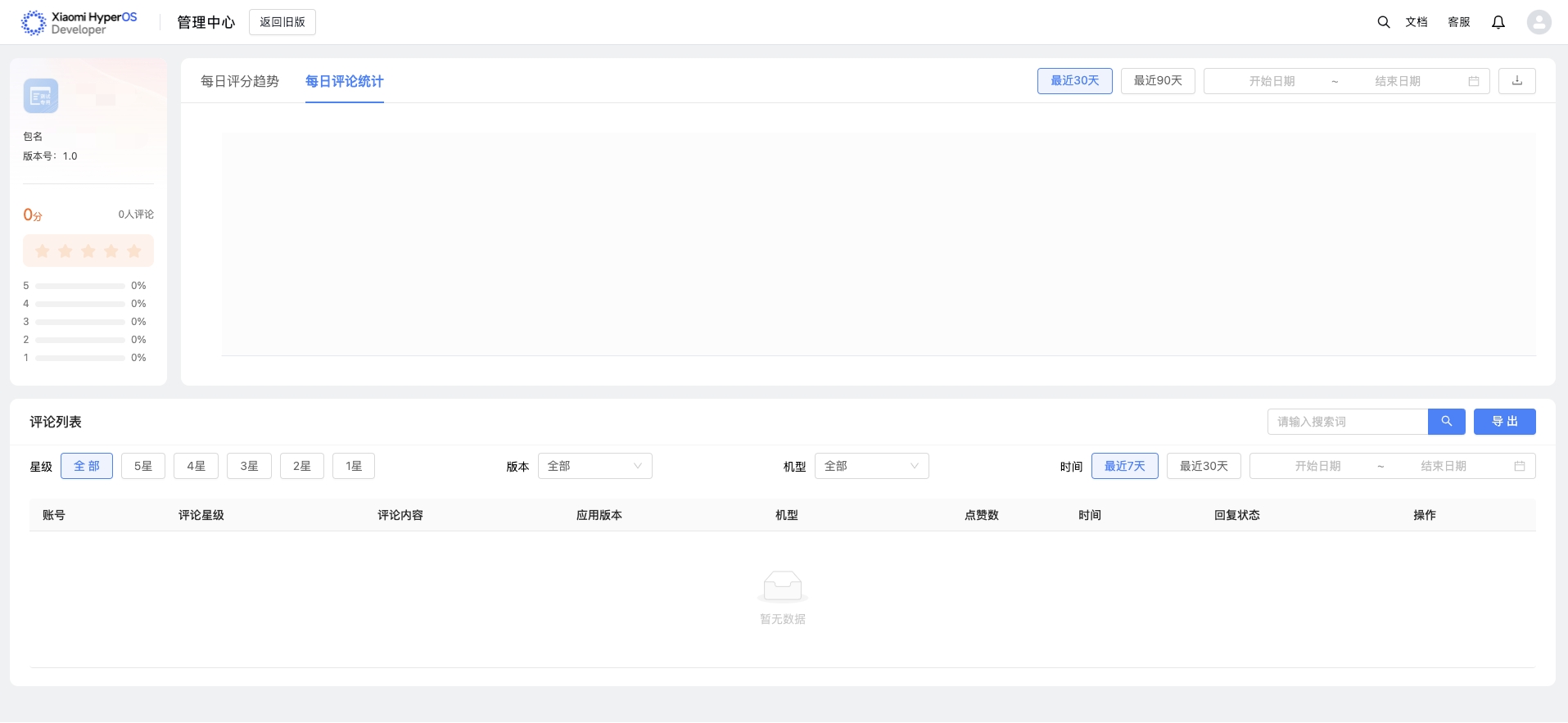This screenshot has height=723, width=1568.
Task: Select 最近90天 for the chart range
Action: pos(1157,81)
